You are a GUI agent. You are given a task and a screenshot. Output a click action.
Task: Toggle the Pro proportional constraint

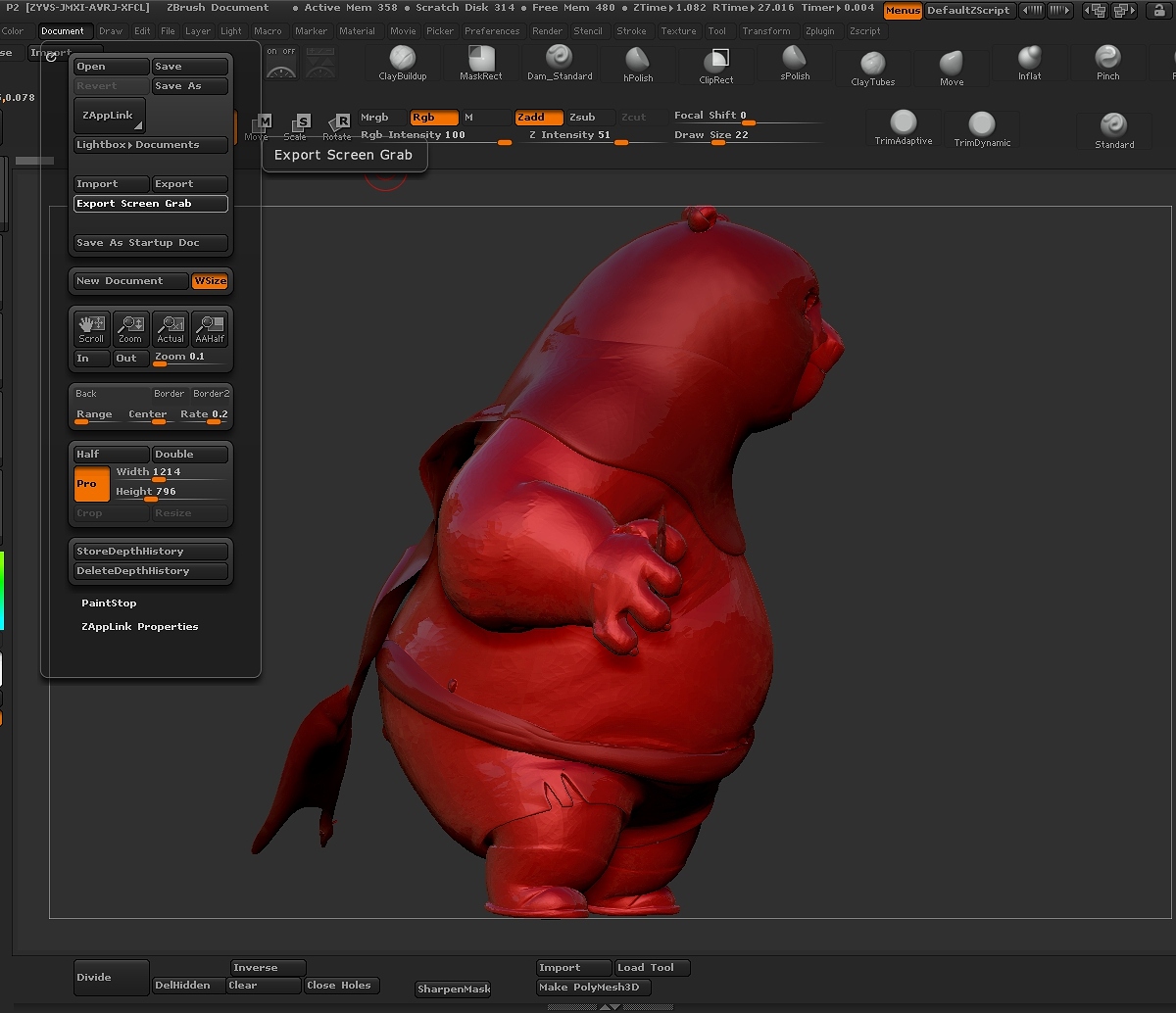(92, 484)
